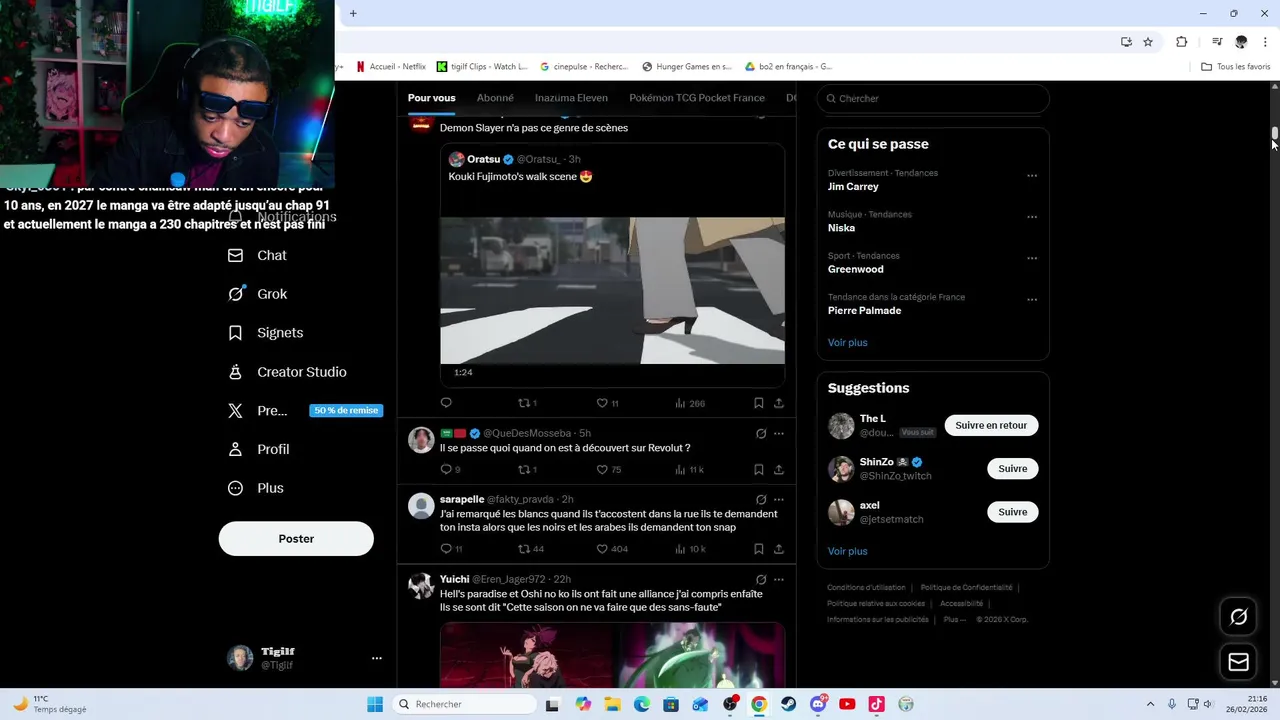
Task: Open the floating messages envelope button
Action: pos(1238,662)
